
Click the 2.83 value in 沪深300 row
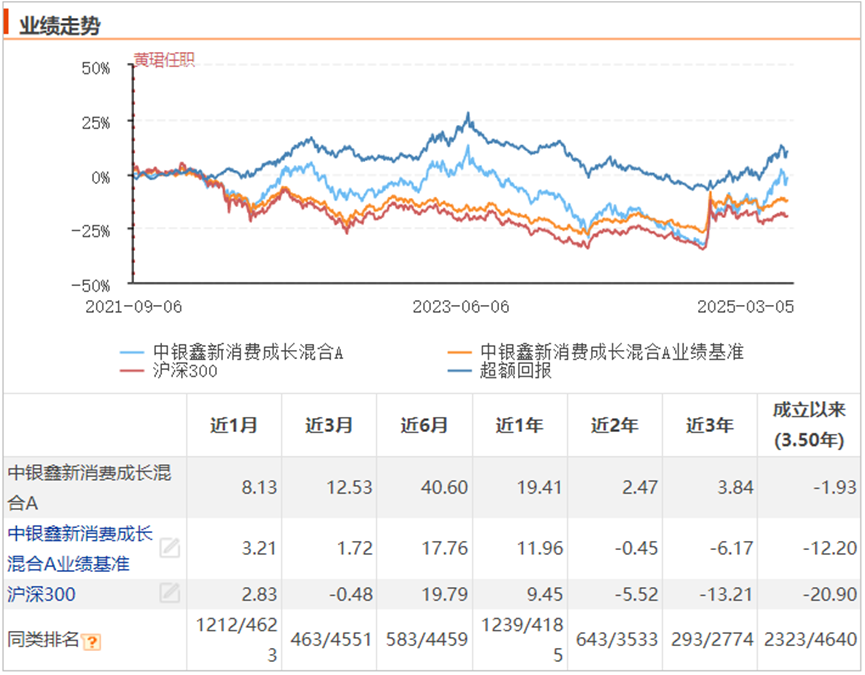(x=259, y=594)
